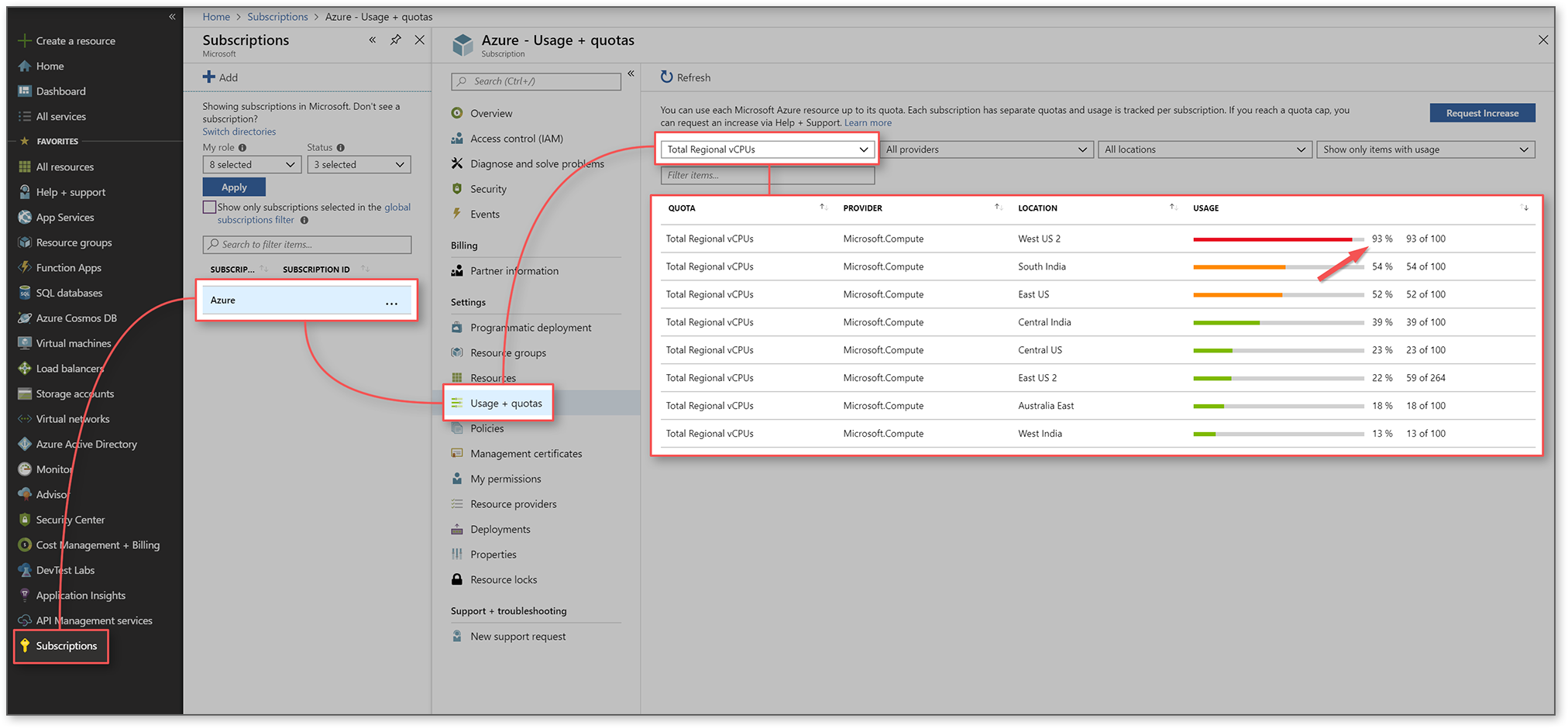Click the Search (Ctrl+/) field
The width and height of the screenshot is (1568, 728).
click(x=536, y=81)
